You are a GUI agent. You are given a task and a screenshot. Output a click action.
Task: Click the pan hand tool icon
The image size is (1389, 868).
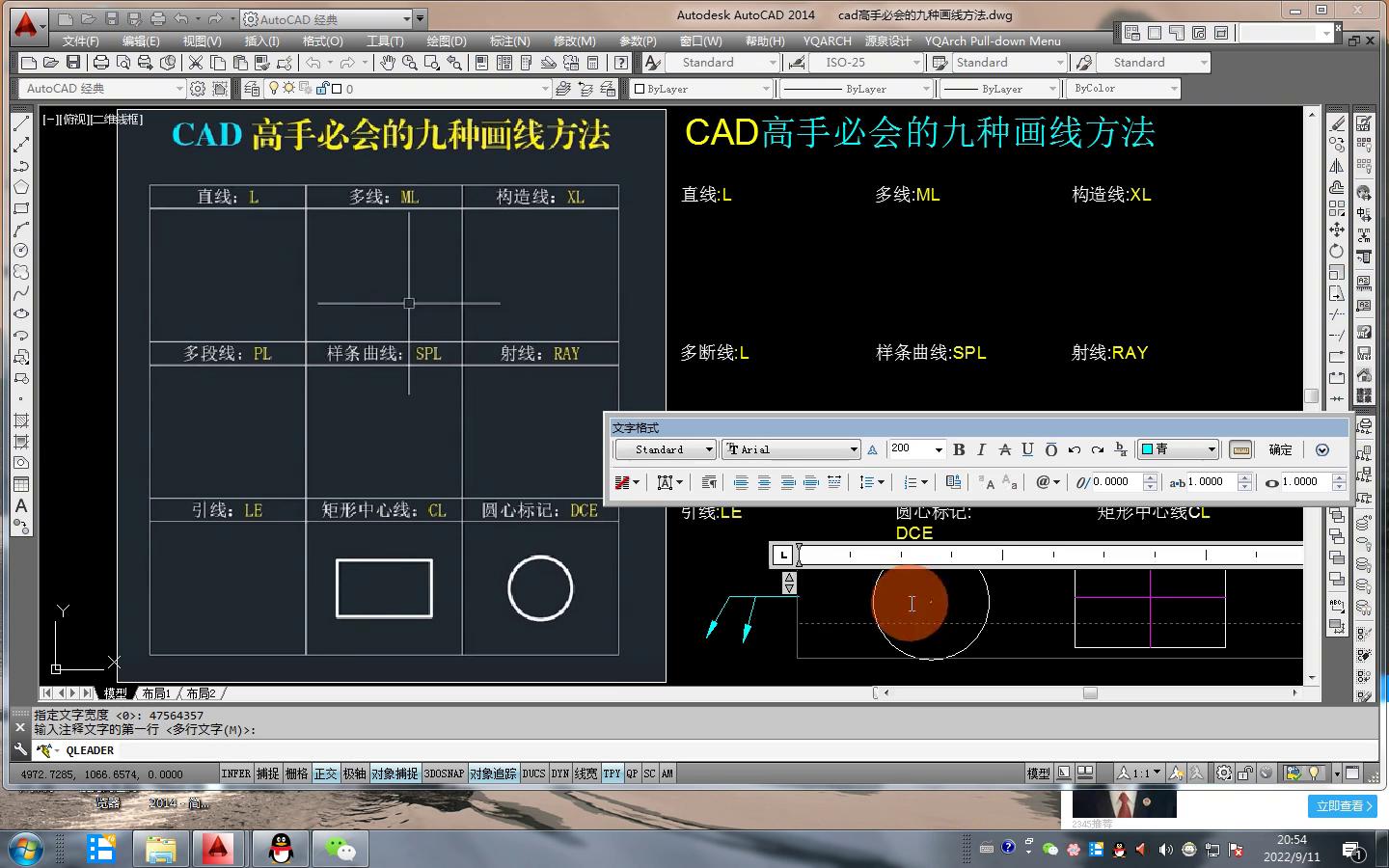388,63
